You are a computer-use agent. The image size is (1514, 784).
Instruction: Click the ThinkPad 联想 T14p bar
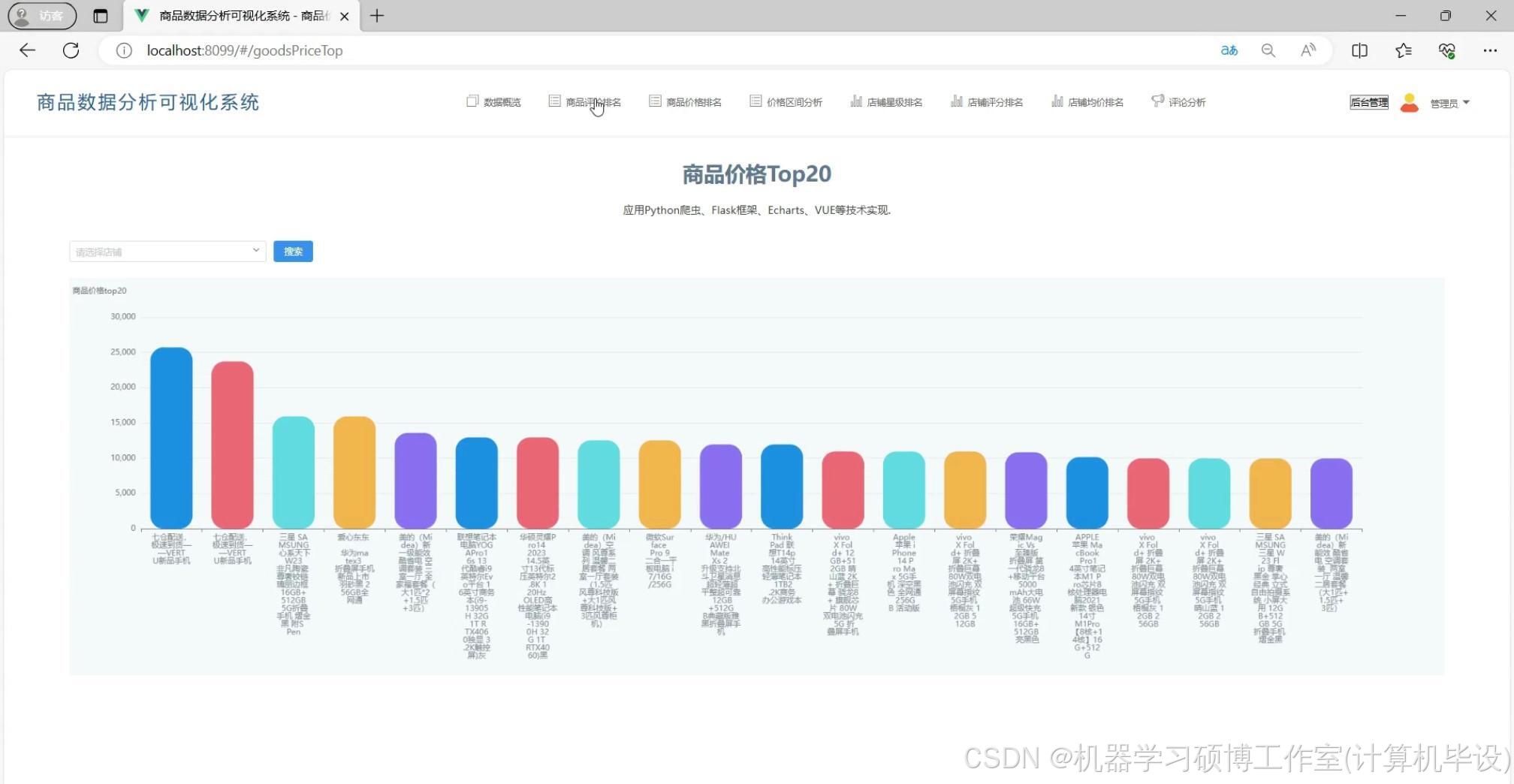[782, 487]
